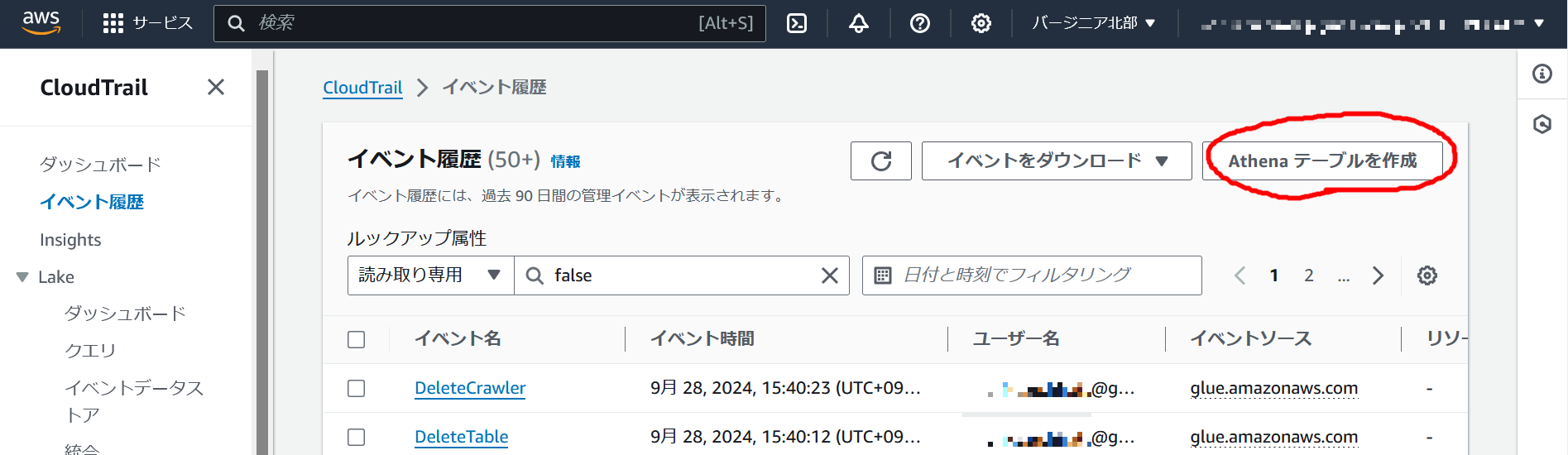Viewport: 1568px width, 455px height.
Task: Click the 15:40:12 event time cell
Action: pos(785,437)
